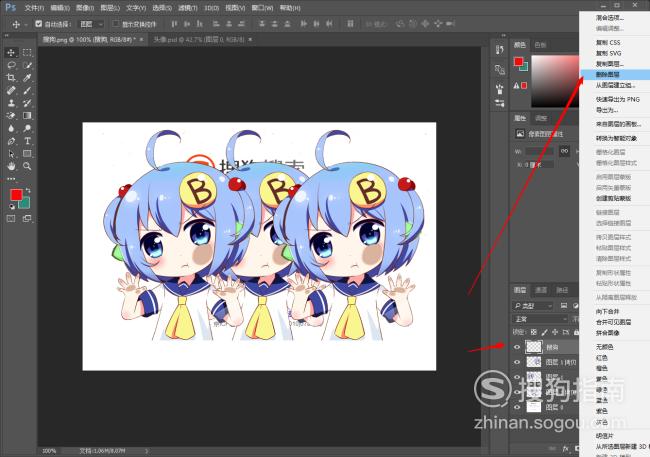Swap foreground and background colors
Image resolution: width=650 pixels, height=457 pixels.
pos(28,190)
